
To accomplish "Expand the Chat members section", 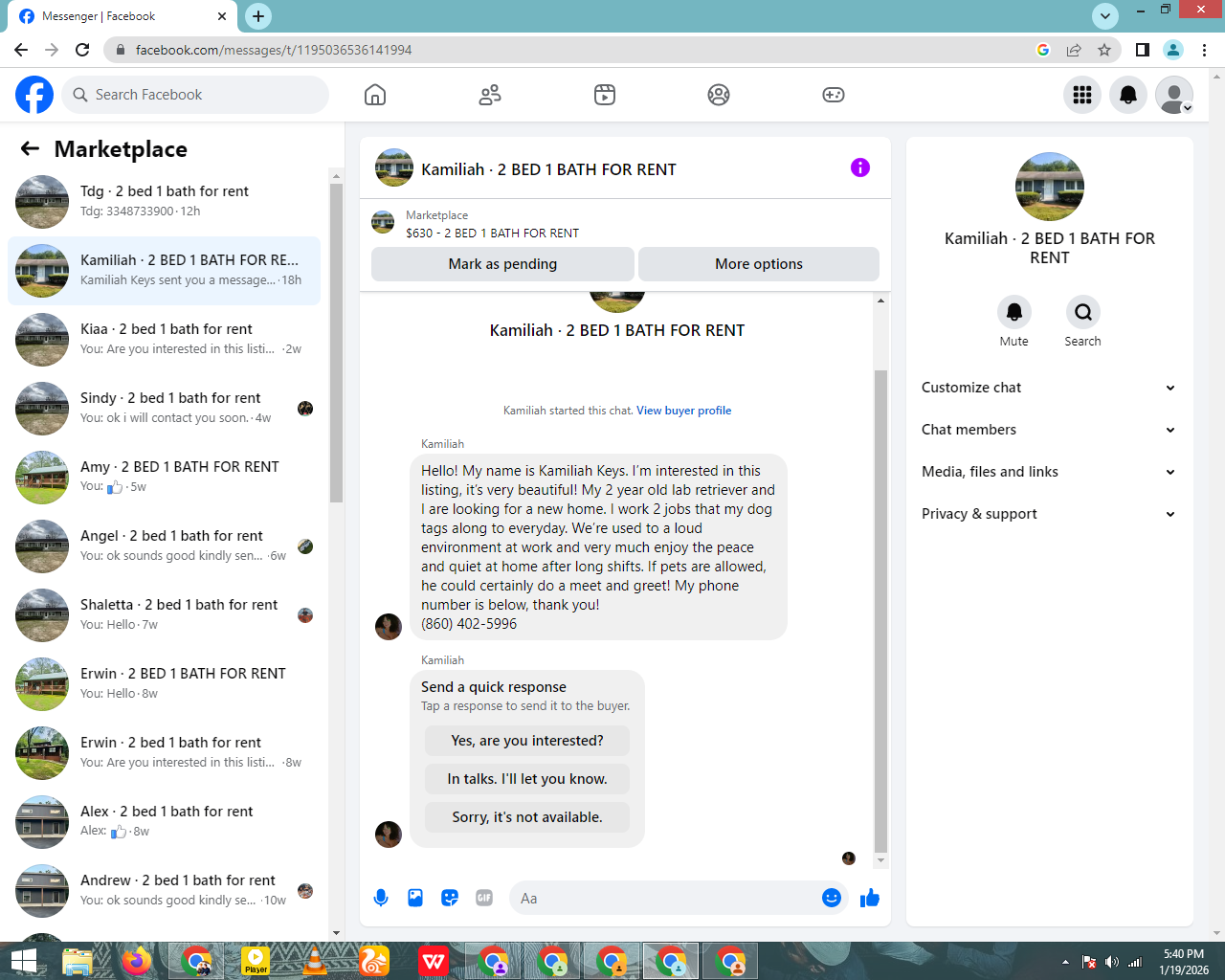I will tap(1049, 430).
